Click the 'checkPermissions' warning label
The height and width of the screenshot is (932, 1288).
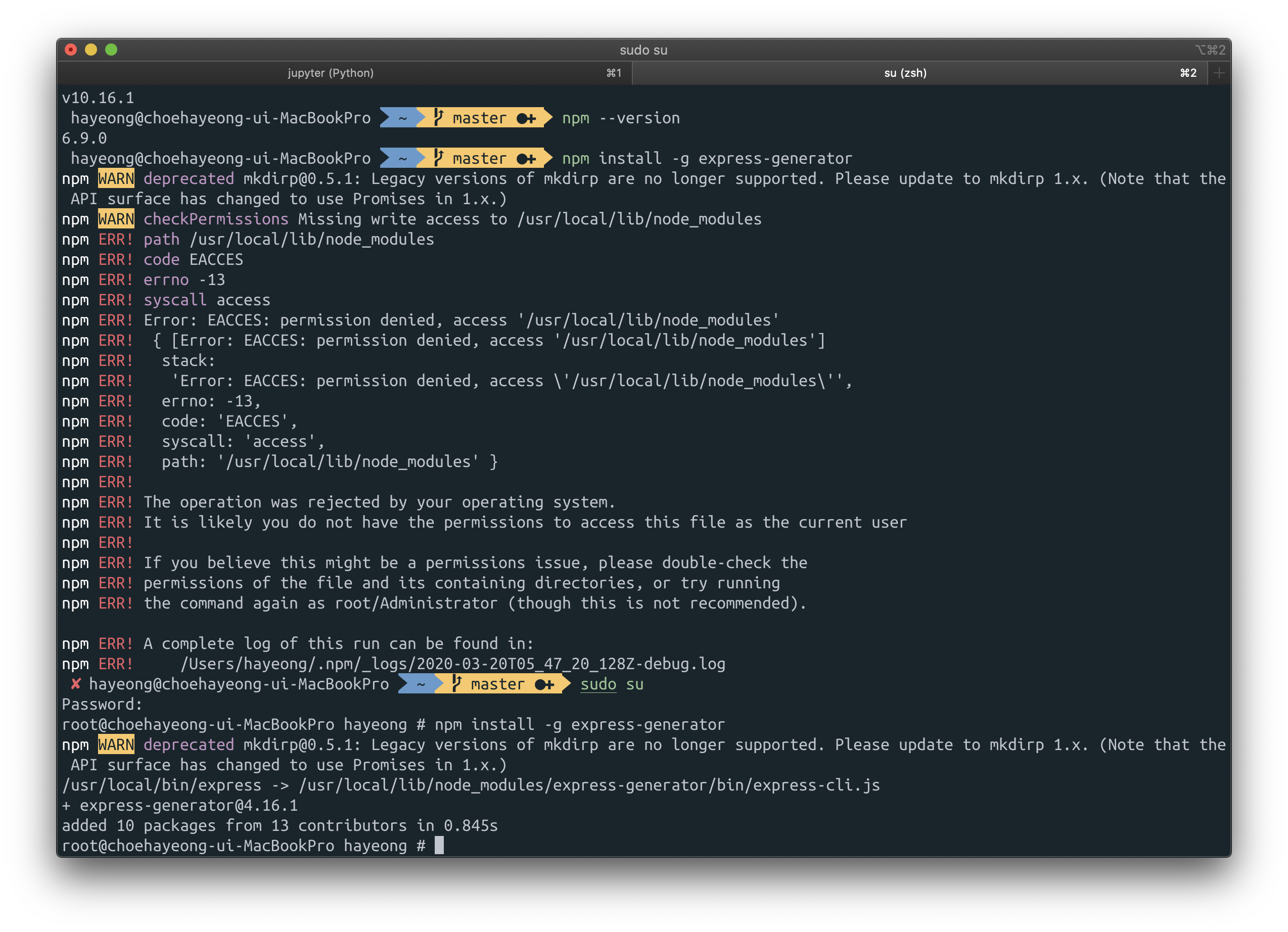click(x=216, y=219)
